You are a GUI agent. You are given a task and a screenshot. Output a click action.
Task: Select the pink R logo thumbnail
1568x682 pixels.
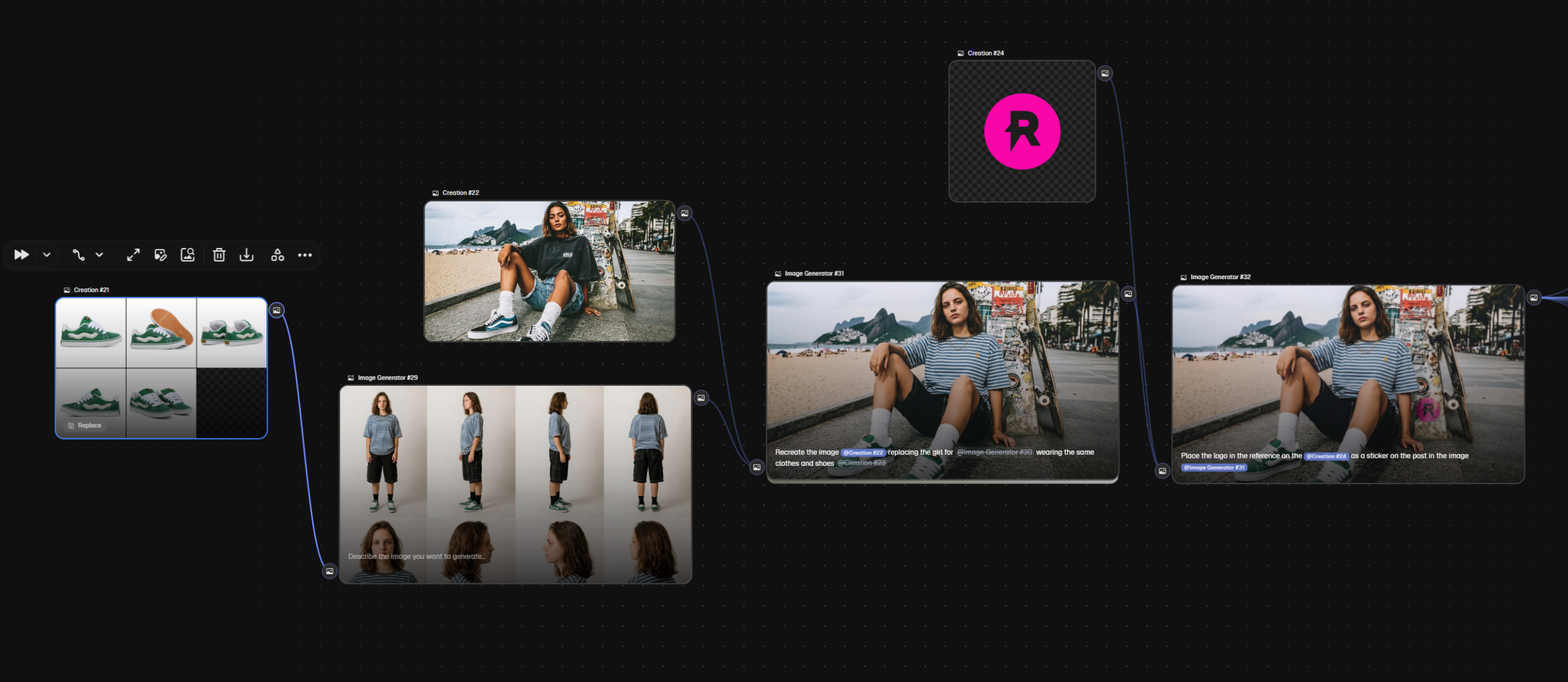tap(1022, 131)
